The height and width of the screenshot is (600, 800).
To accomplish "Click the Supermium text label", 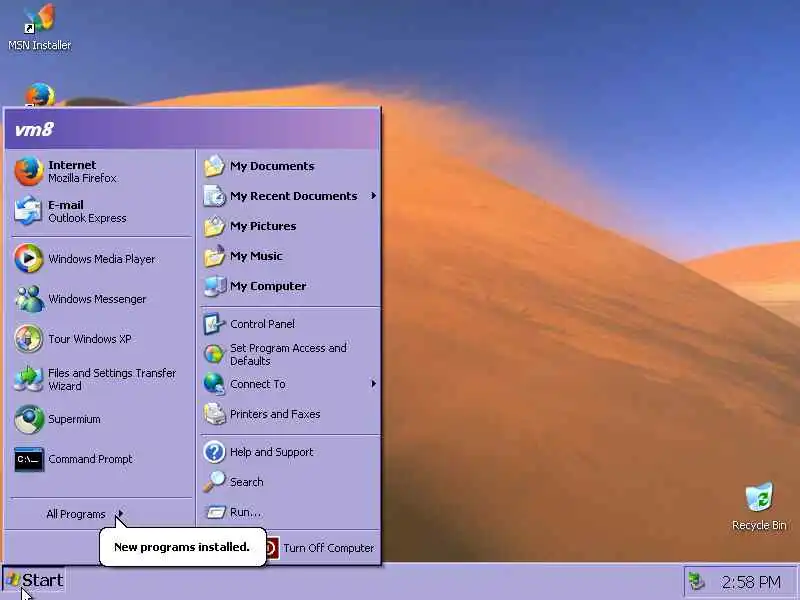I will pos(74,419).
